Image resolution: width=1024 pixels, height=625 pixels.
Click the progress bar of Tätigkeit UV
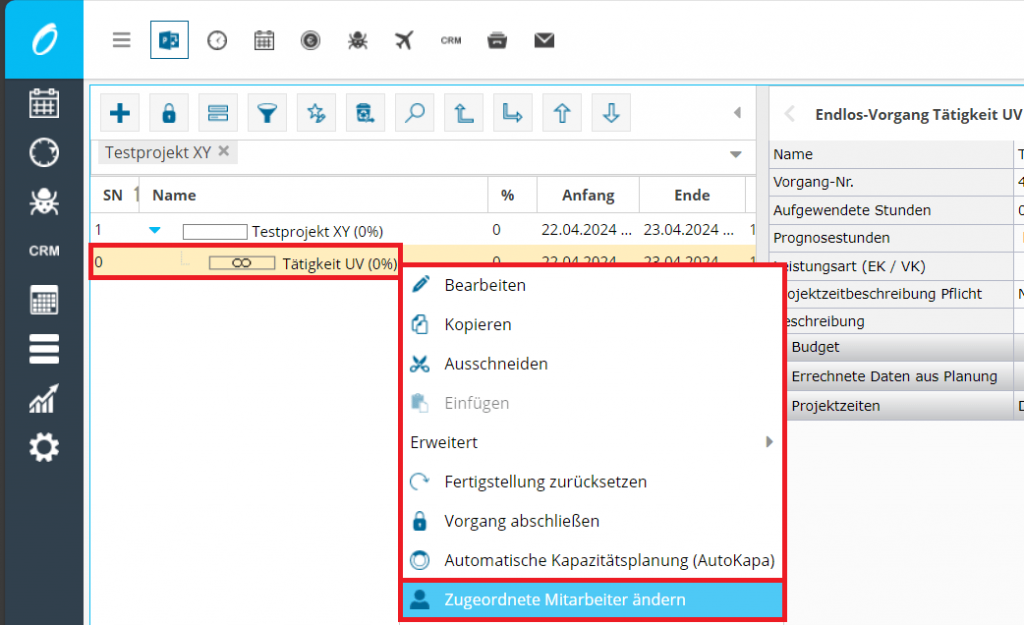pos(242,262)
